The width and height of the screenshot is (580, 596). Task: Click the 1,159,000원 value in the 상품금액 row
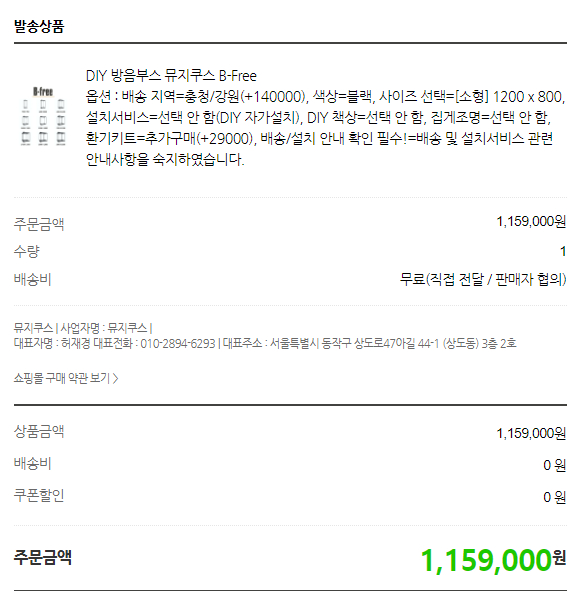click(x=531, y=433)
